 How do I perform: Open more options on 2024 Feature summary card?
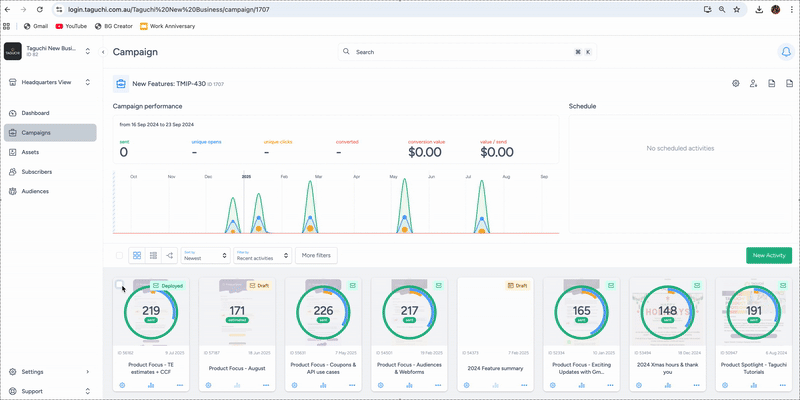(x=524, y=384)
